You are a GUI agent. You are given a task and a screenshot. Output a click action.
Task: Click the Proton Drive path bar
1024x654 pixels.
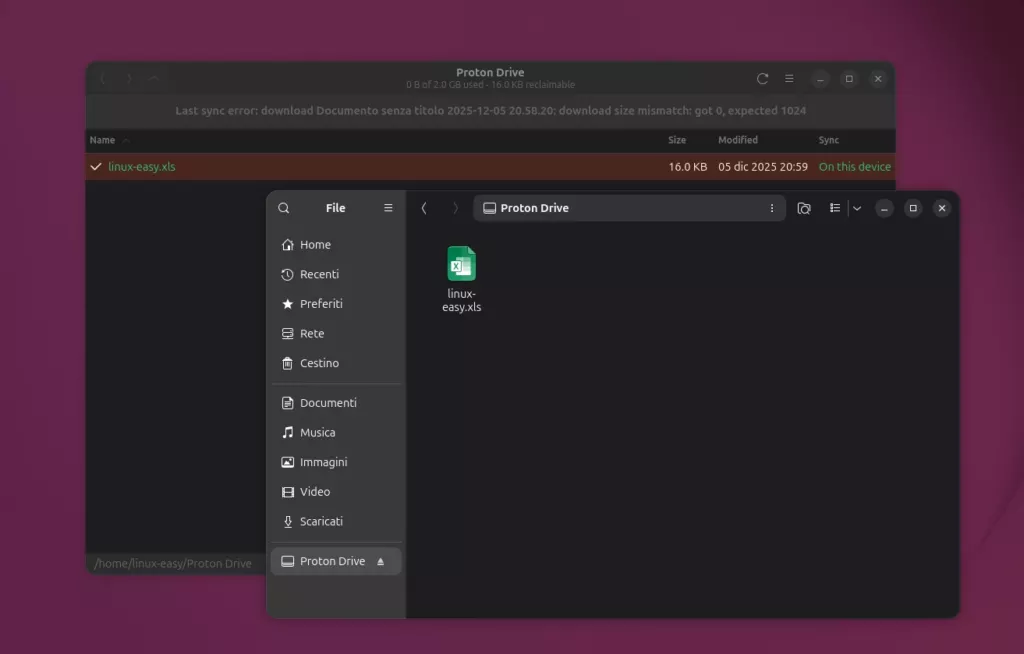click(x=630, y=208)
